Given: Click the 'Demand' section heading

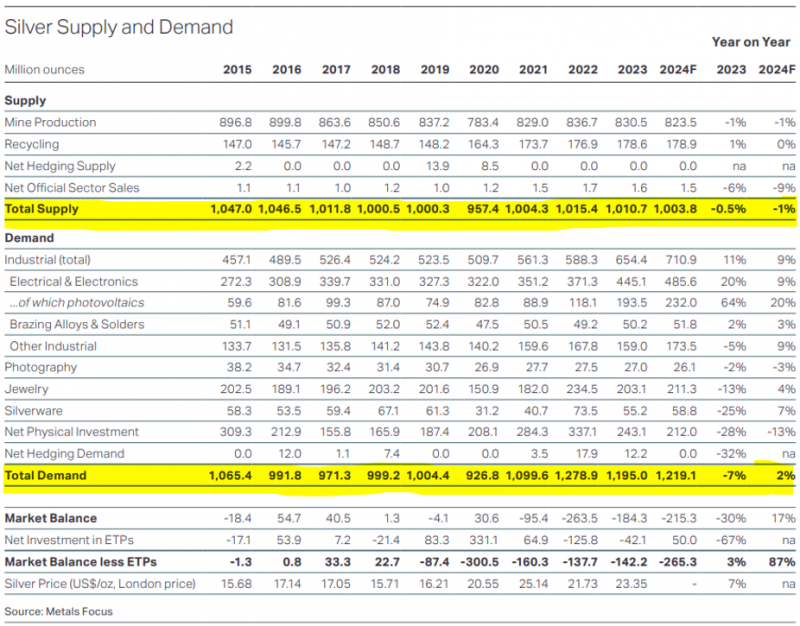Looking at the screenshot, I should (x=29, y=238).
